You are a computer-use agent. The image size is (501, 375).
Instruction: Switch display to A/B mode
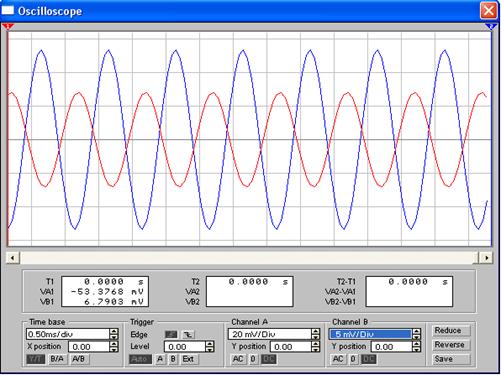[79, 359]
